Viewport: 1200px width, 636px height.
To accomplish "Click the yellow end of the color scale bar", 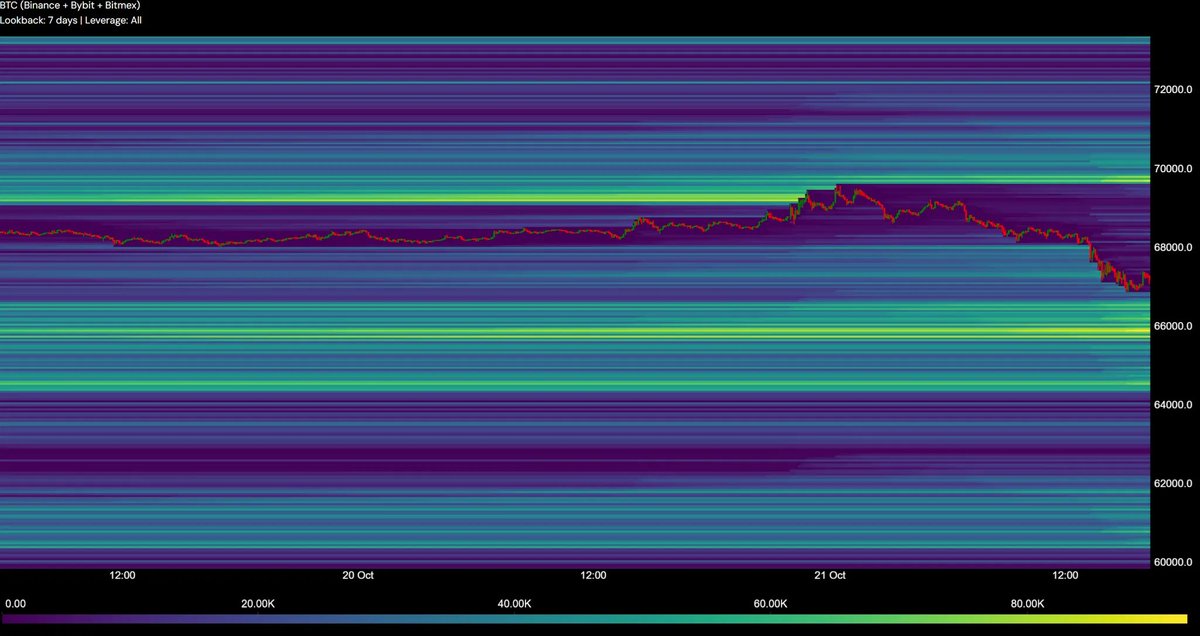I will pos(1184,619).
